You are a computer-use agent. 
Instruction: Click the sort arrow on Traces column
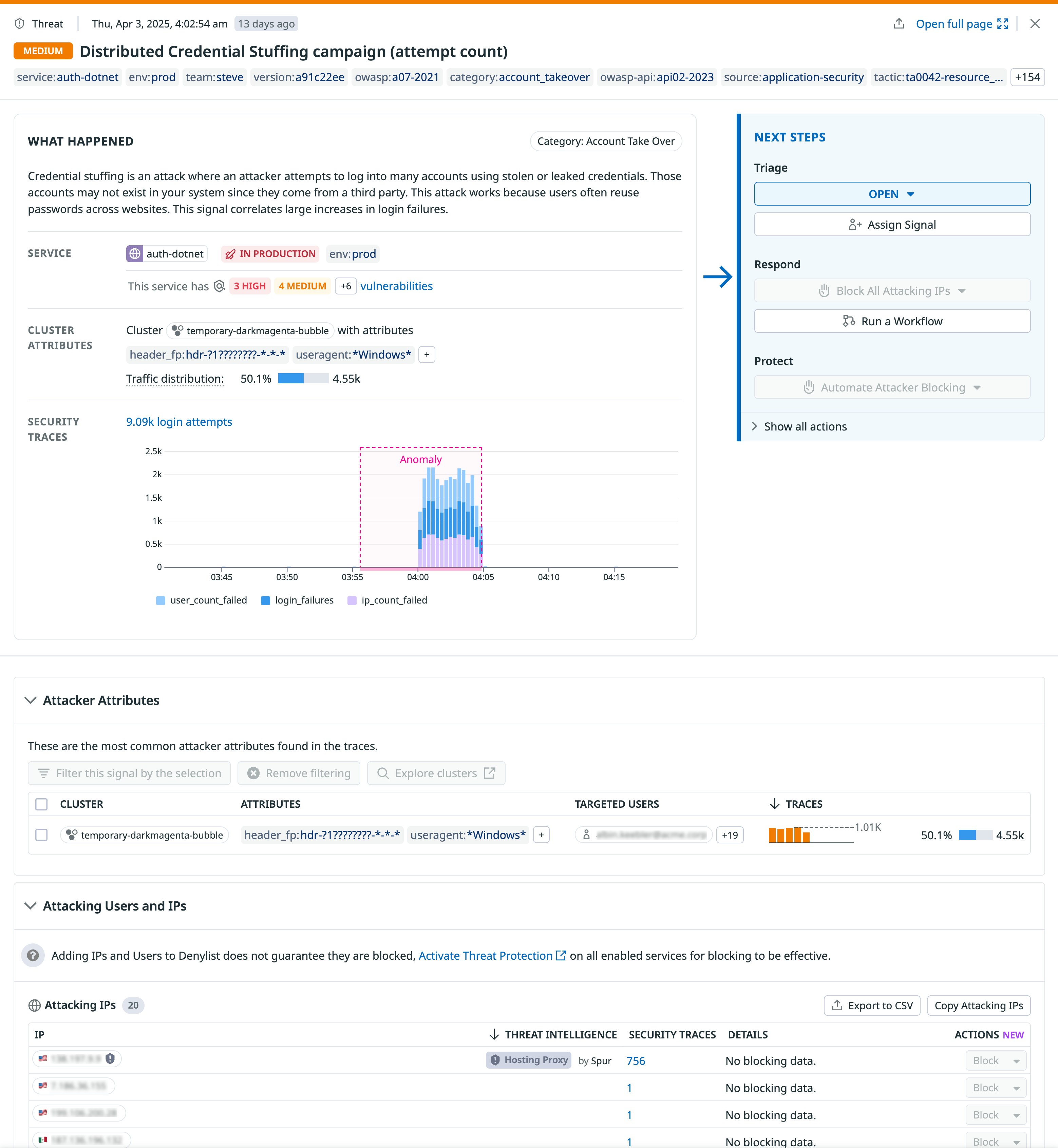coord(775,804)
